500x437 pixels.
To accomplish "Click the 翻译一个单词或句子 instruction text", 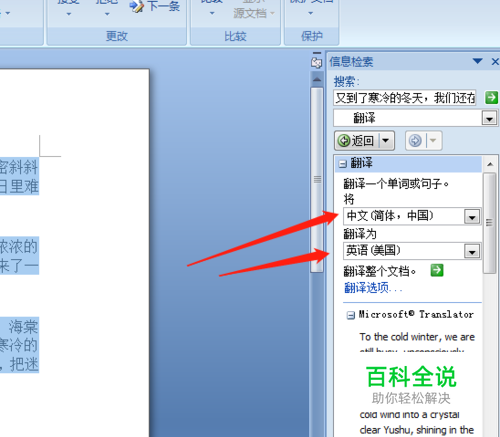I will point(396,184).
